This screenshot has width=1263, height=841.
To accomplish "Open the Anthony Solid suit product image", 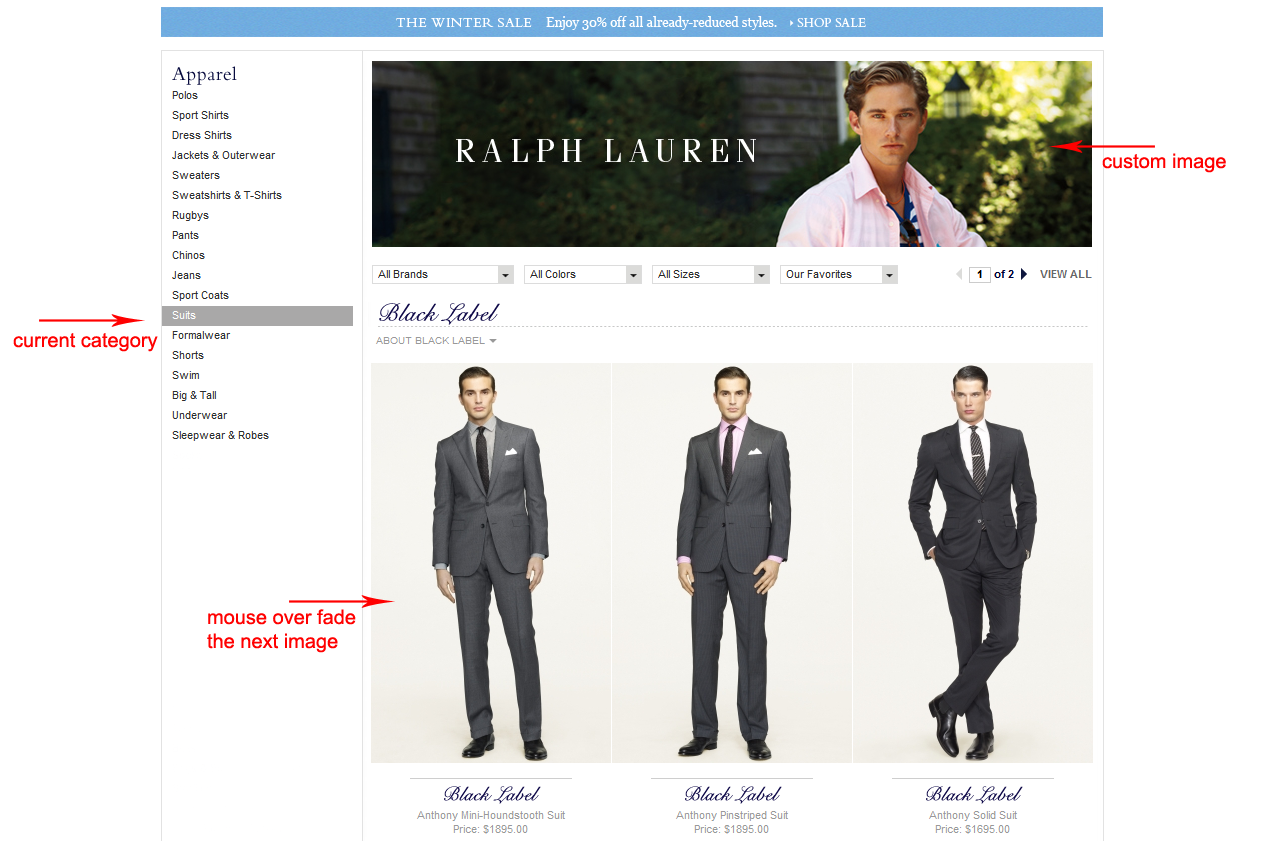I will point(973,563).
